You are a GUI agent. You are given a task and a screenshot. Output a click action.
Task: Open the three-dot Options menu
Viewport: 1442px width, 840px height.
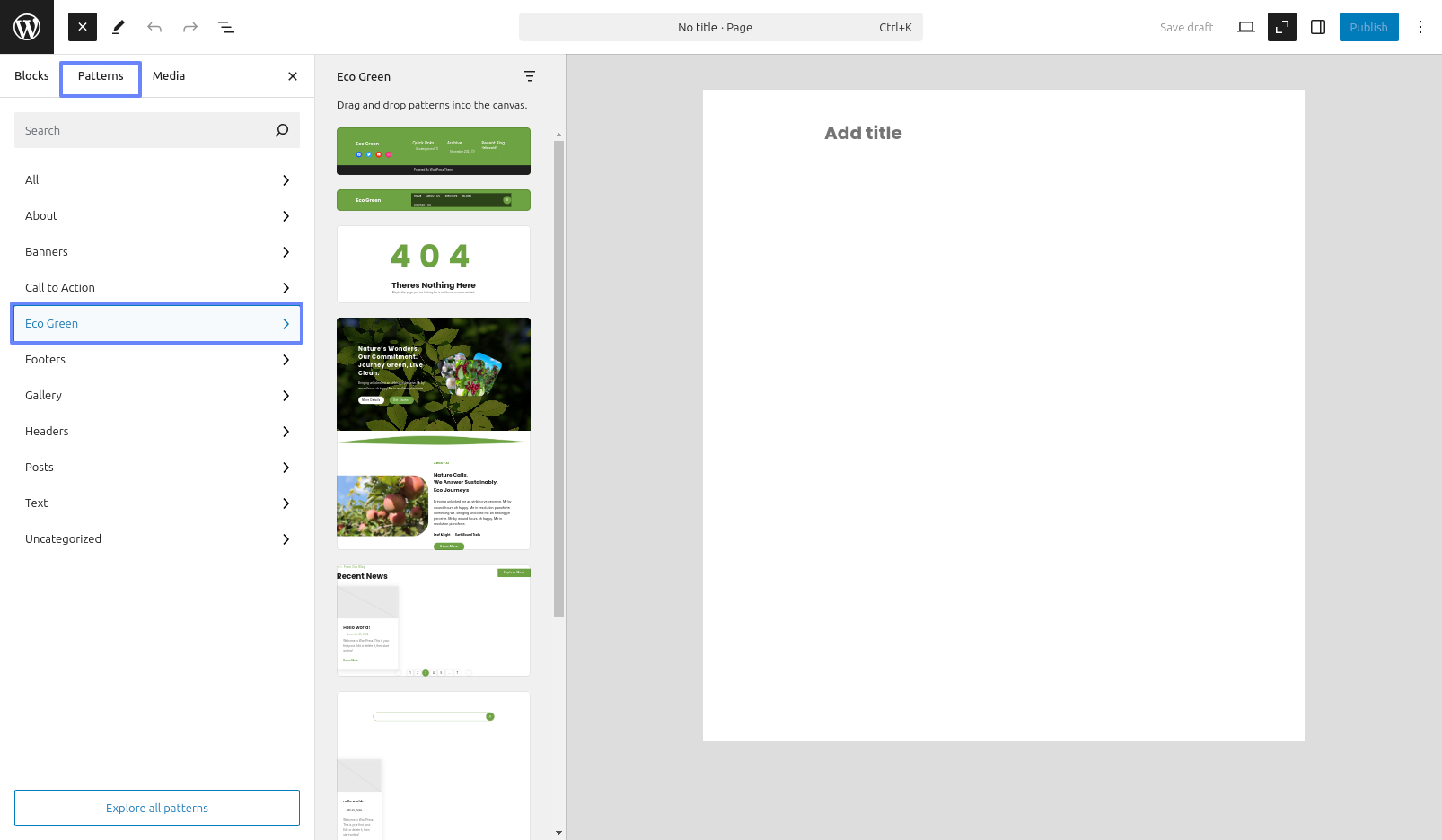click(1420, 27)
